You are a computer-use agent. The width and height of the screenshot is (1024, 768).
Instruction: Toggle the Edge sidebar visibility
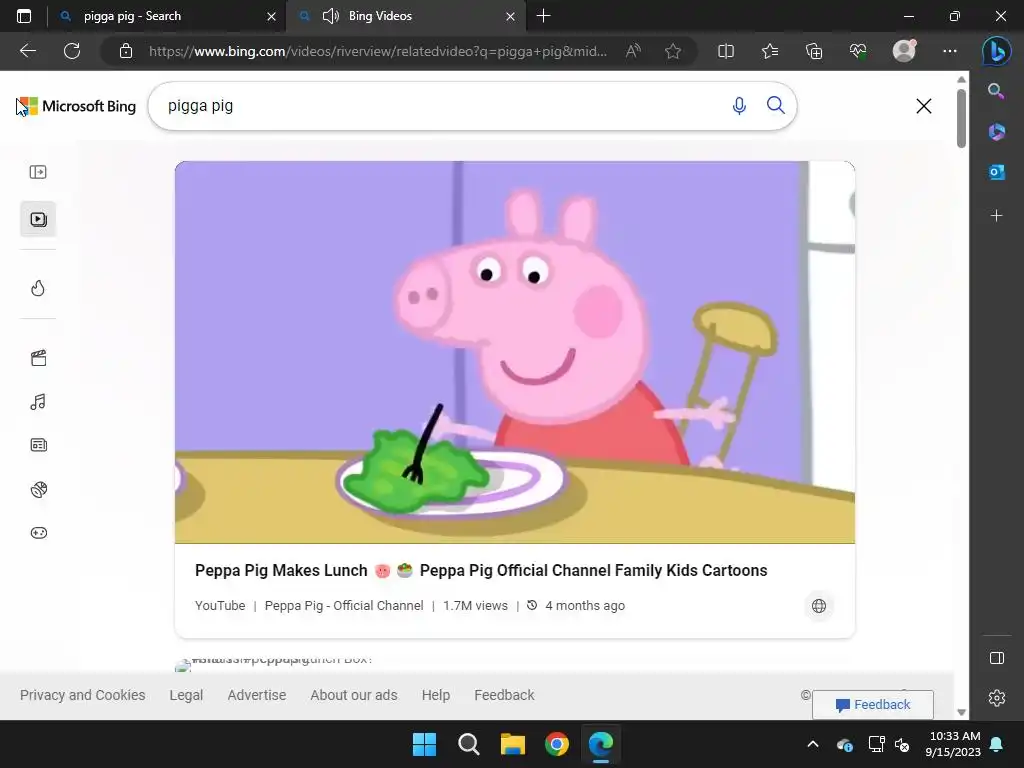(x=997, y=658)
